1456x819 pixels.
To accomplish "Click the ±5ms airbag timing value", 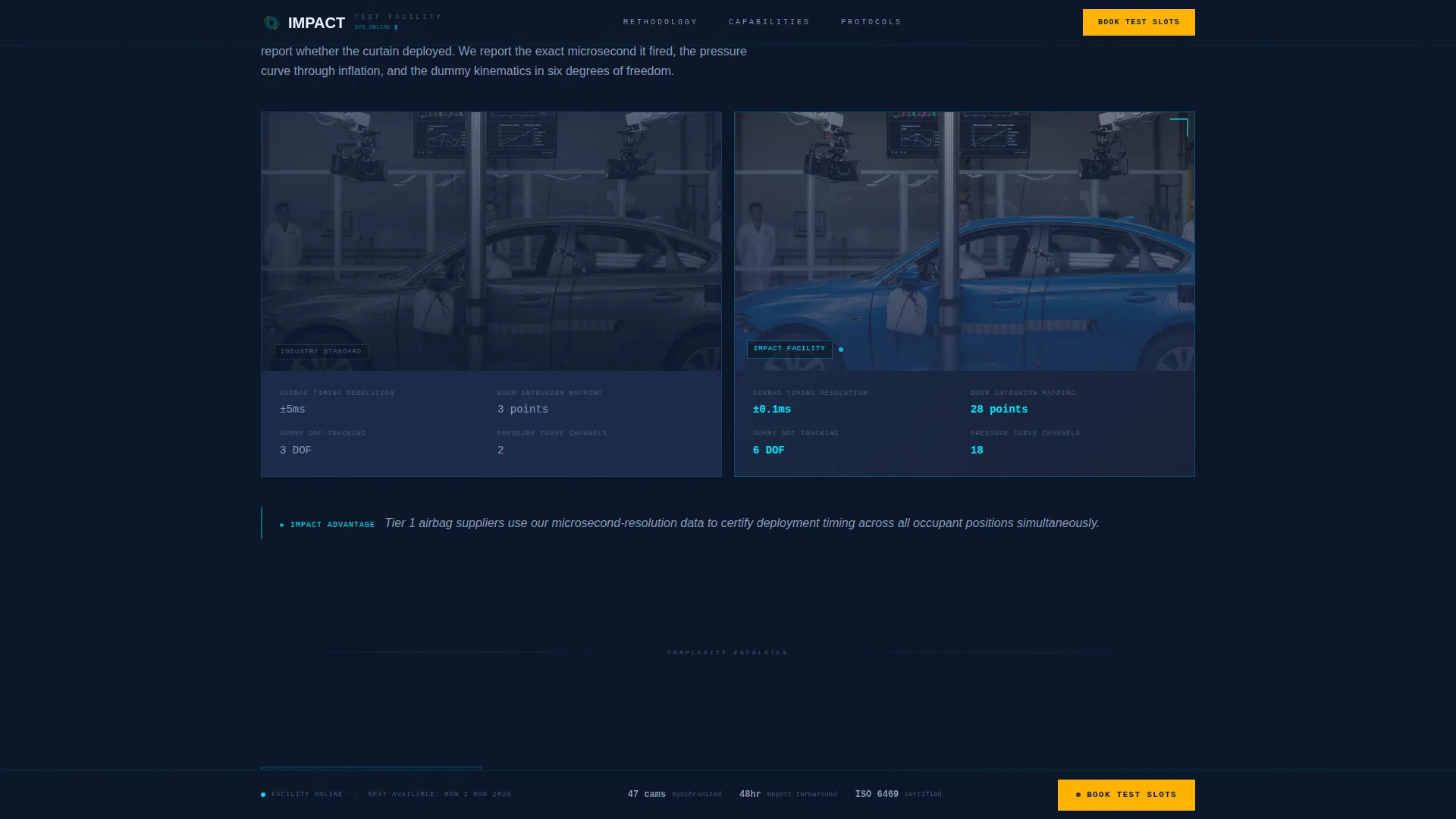I will click(293, 409).
